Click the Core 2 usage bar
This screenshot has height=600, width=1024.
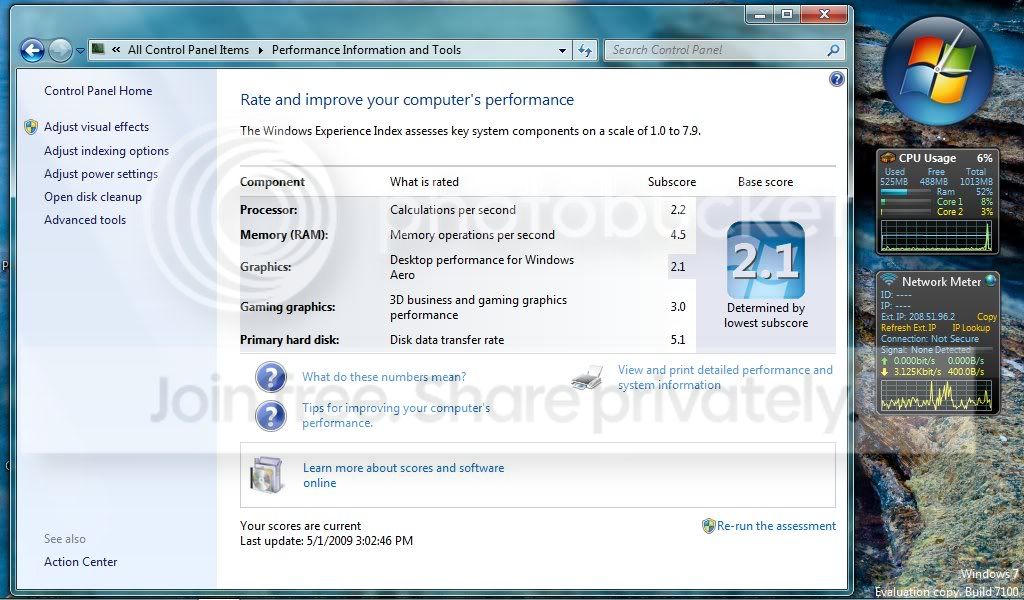pyautogui.click(x=905, y=212)
